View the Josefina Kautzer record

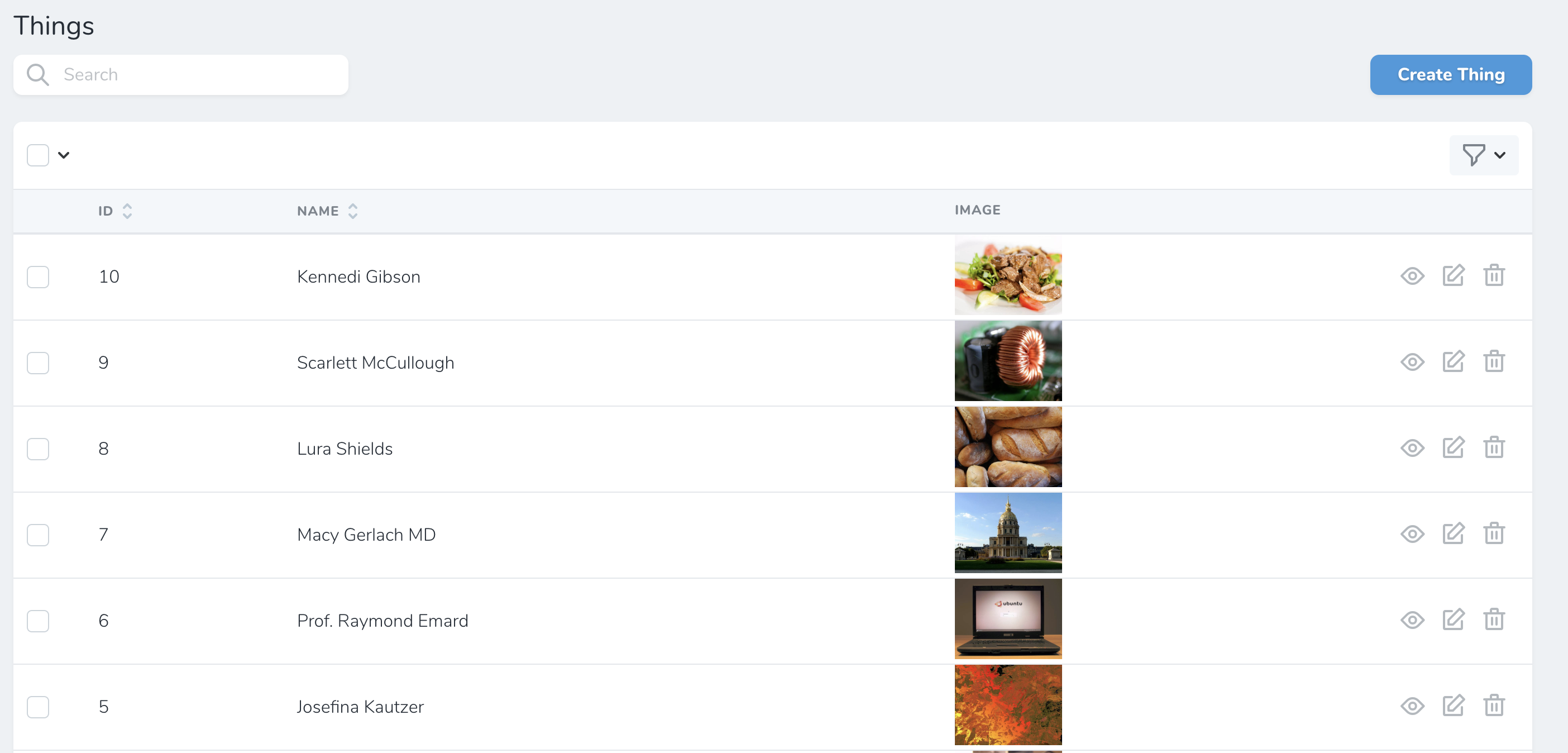(1412, 706)
